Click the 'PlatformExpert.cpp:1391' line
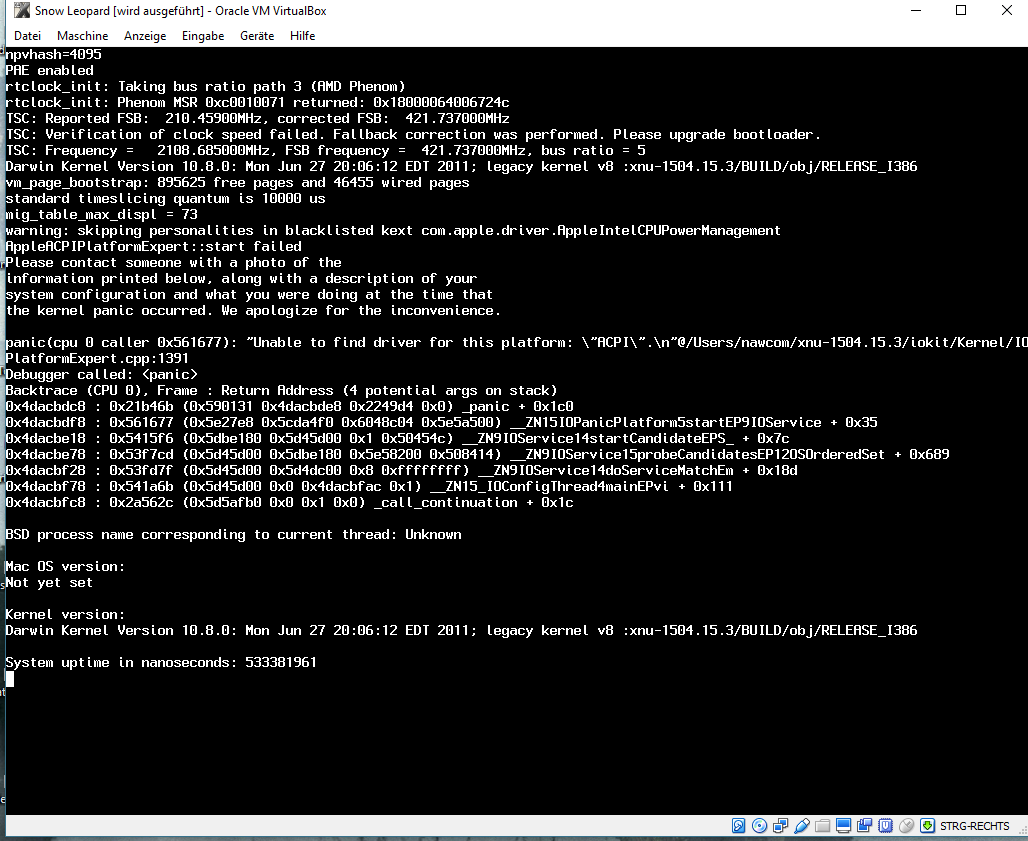 [97, 359]
